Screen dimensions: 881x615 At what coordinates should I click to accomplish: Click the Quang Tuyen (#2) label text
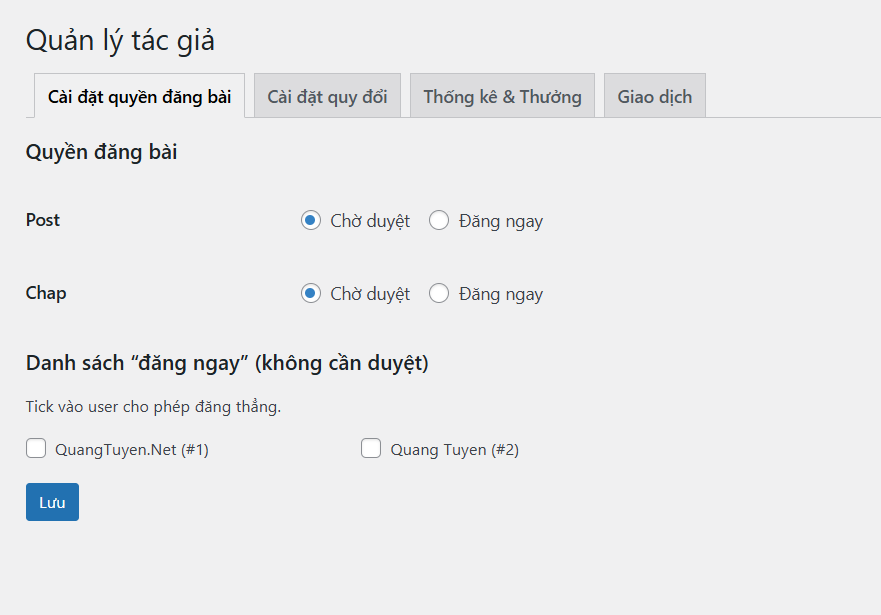click(x=455, y=450)
